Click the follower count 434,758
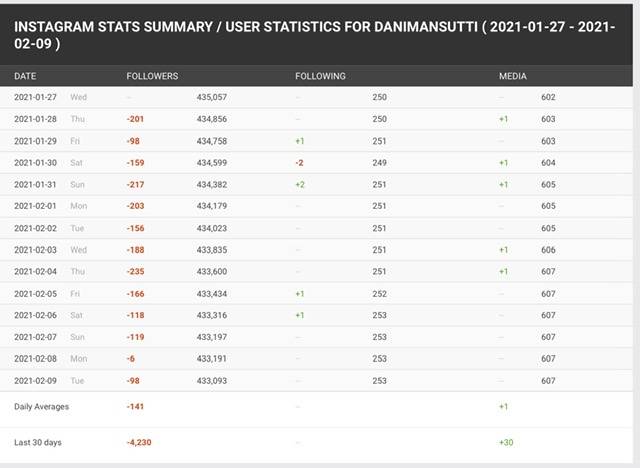640x468 pixels. (x=211, y=141)
